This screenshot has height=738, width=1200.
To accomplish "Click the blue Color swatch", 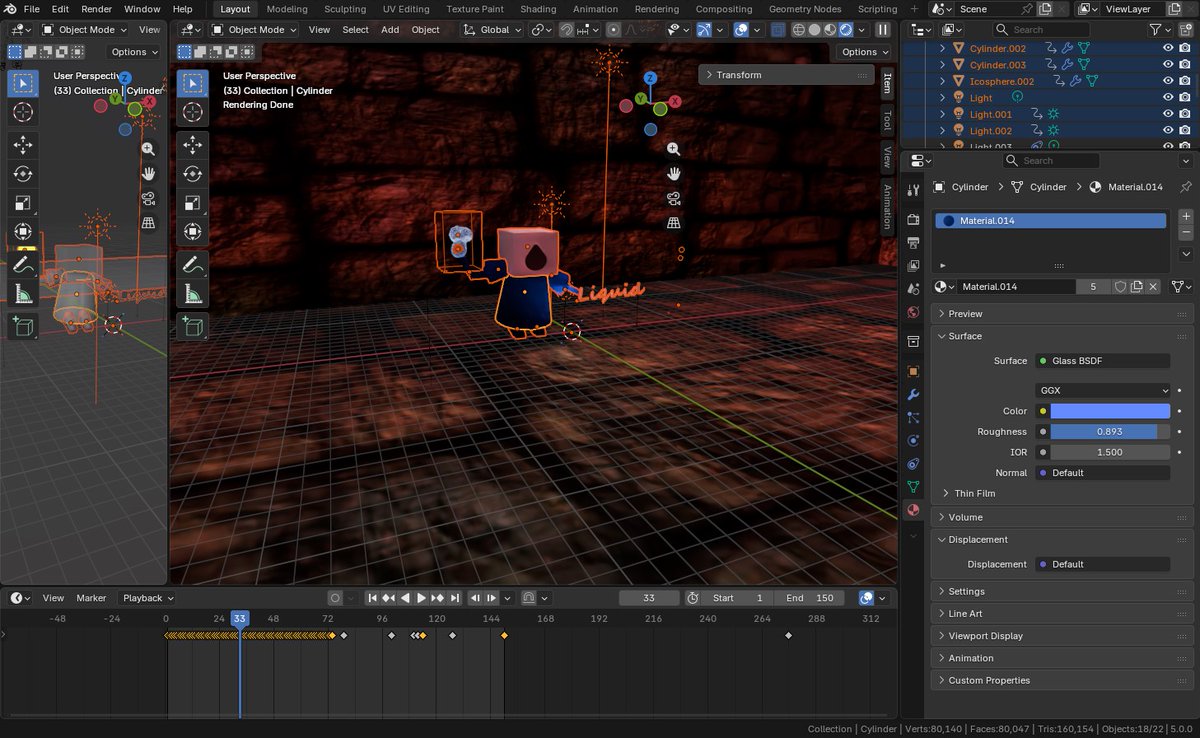I will (x=1110, y=411).
